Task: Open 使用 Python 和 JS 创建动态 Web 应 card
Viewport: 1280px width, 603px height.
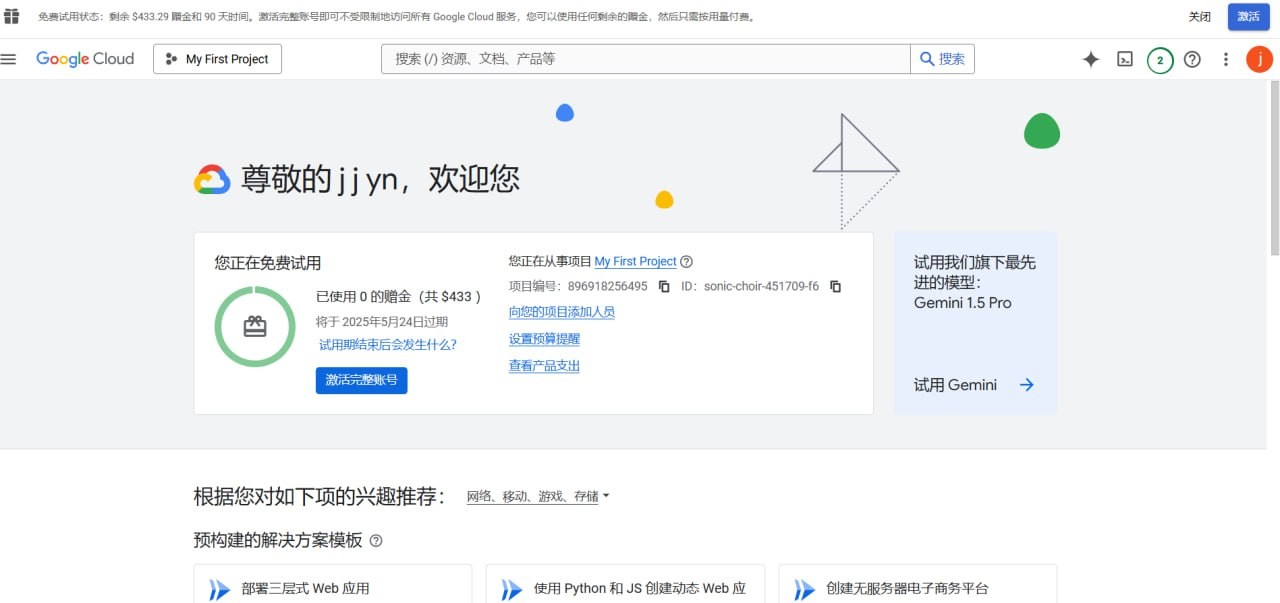Action: [x=624, y=584]
